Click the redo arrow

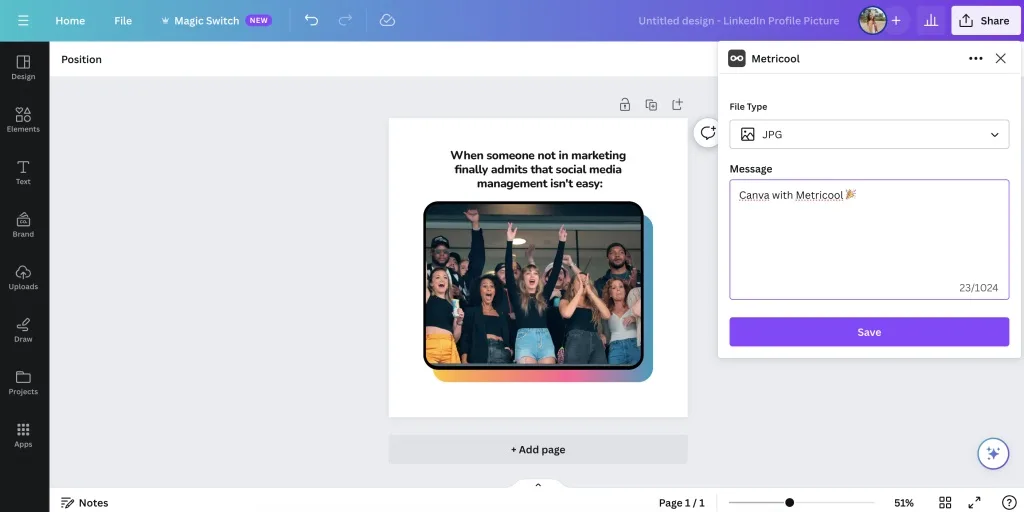[x=345, y=20]
